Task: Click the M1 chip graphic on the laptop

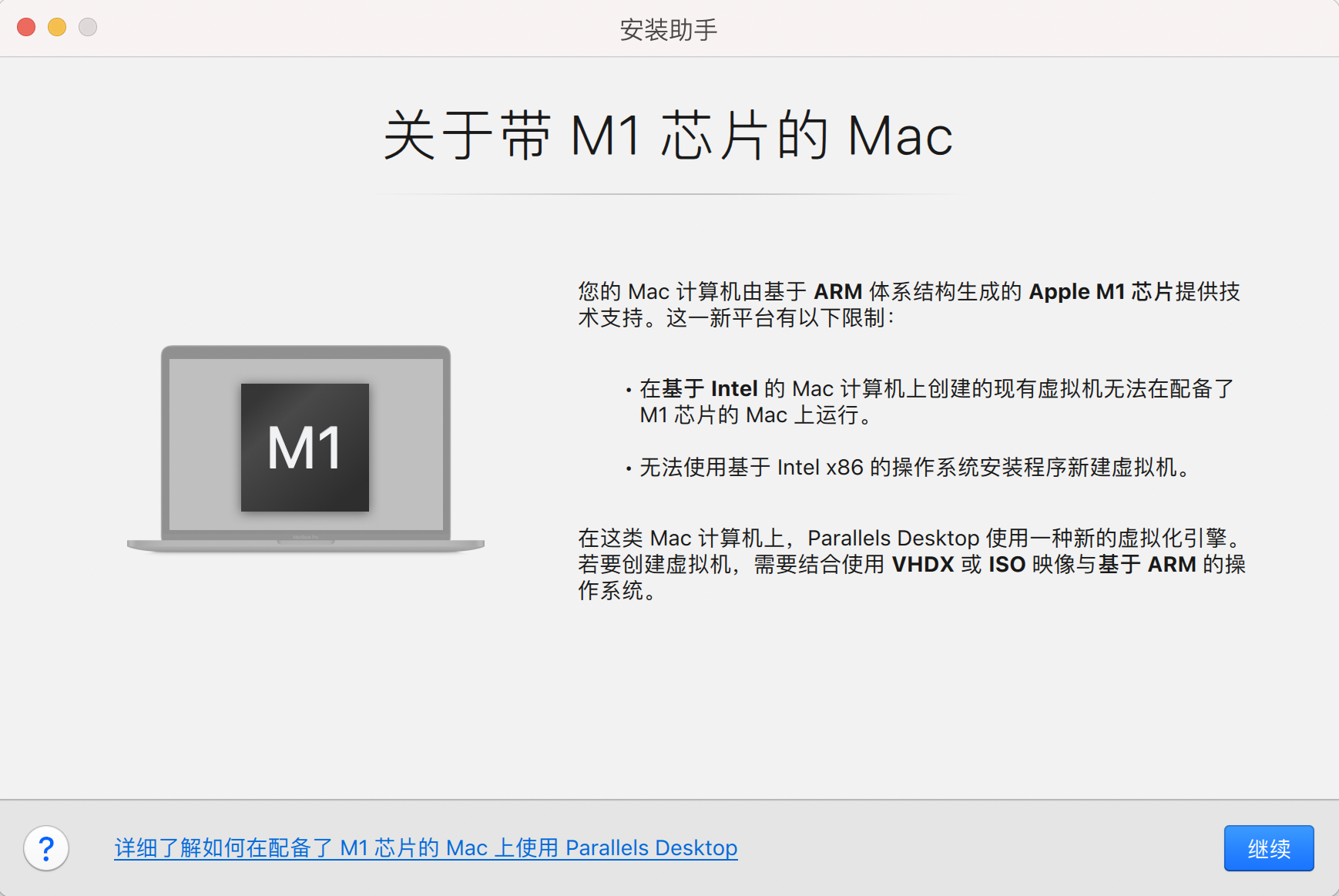Action: click(x=305, y=449)
